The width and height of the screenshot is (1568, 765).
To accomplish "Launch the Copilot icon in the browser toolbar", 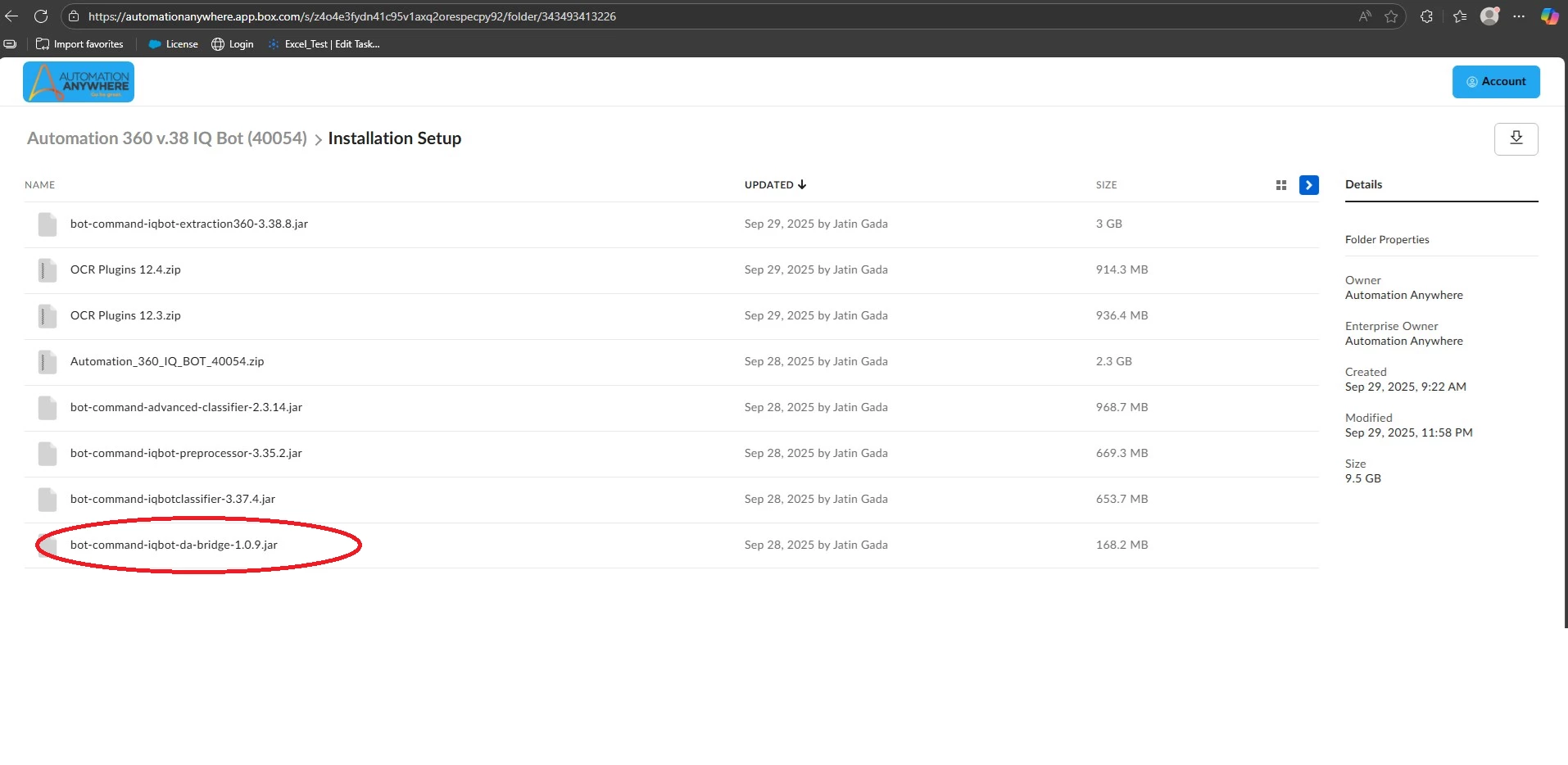I will click(x=1549, y=16).
